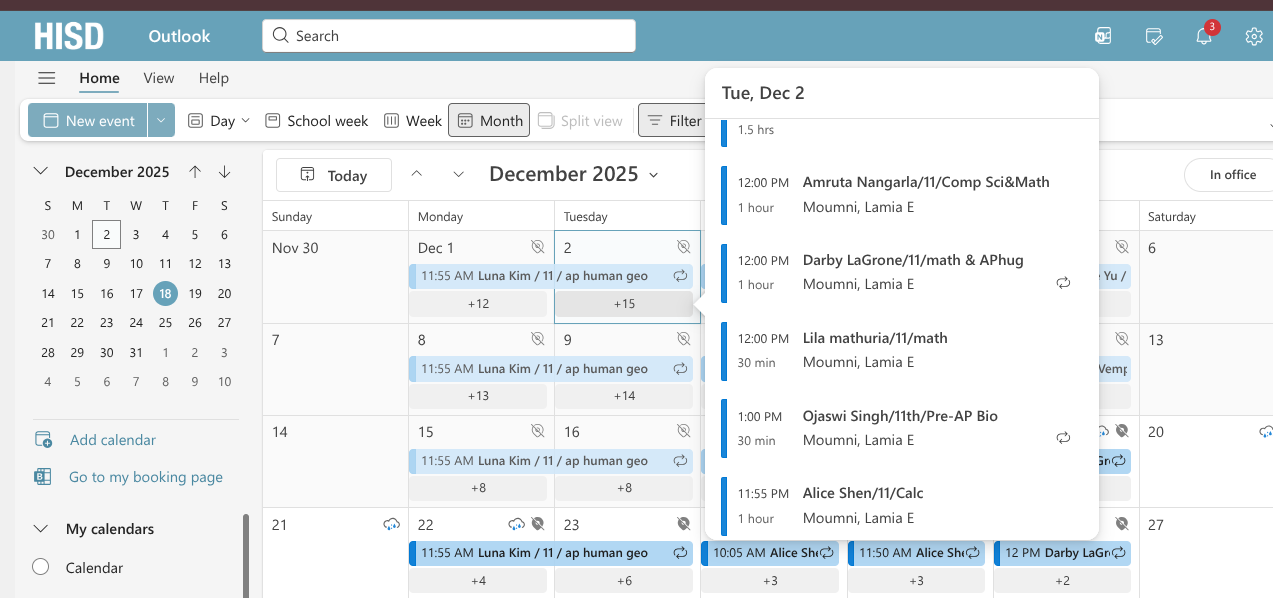Open the Home tab
Image resolution: width=1273 pixels, height=598 pixels.
99,78
